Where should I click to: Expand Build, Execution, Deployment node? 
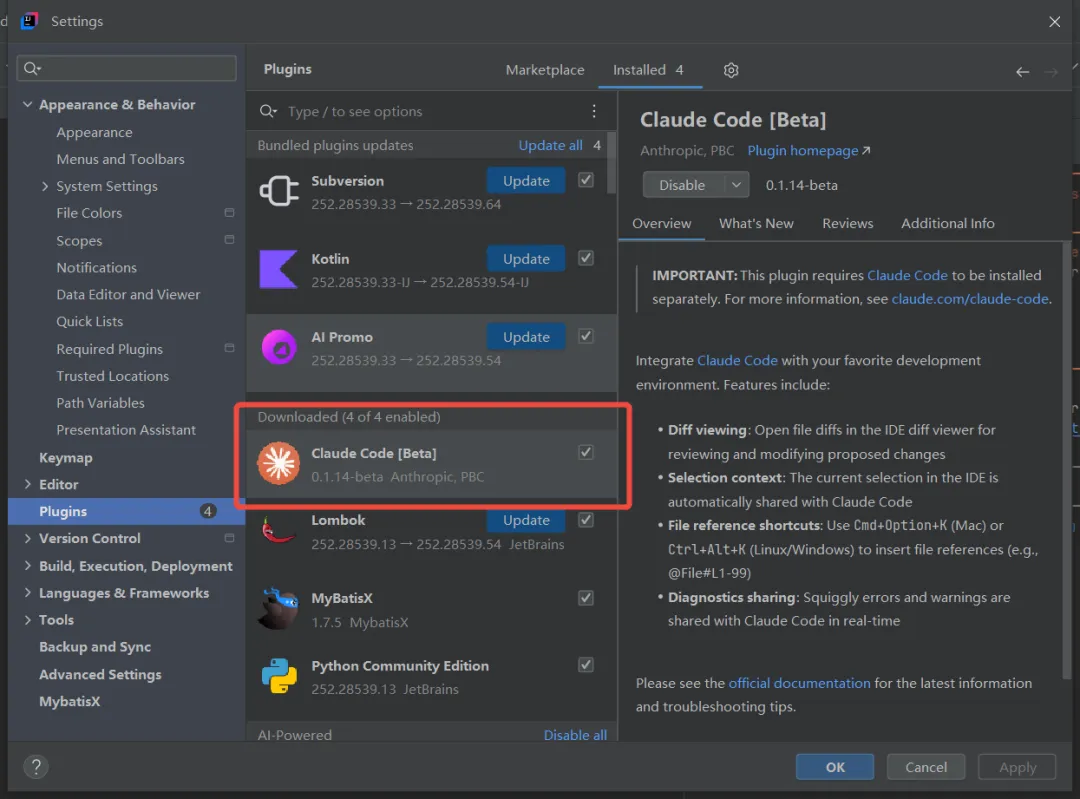click(28, 565)
